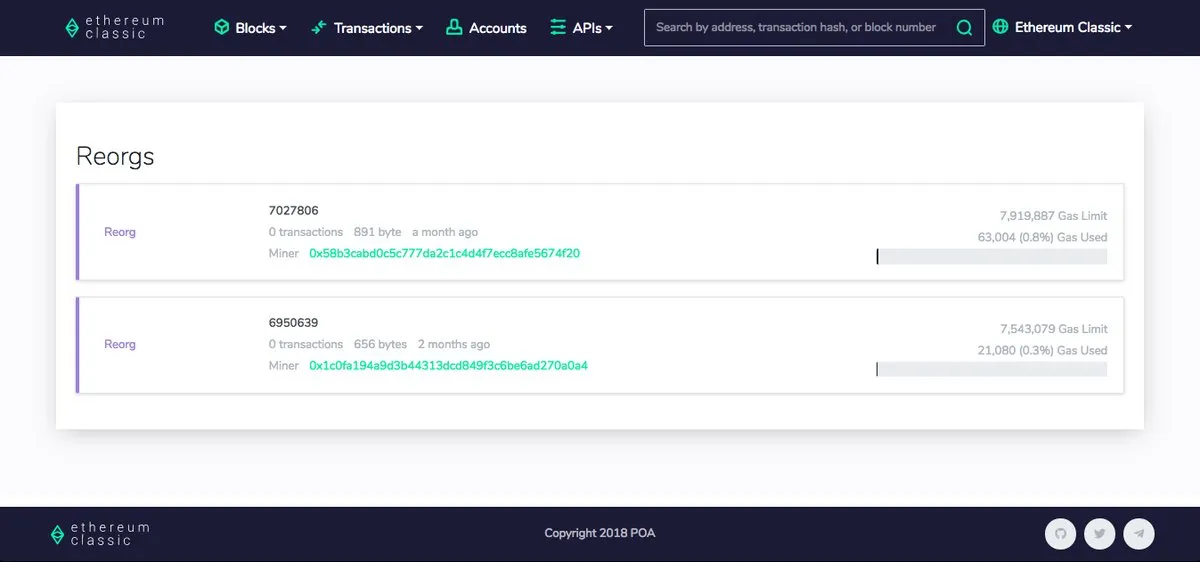Expand the APIs dropdown menu
The height and width of the screenshot is (562, 1200).
(582, 28)
